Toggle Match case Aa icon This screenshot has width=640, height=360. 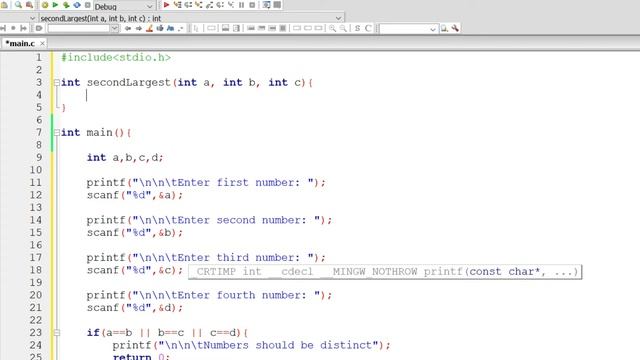coord(171,28)
